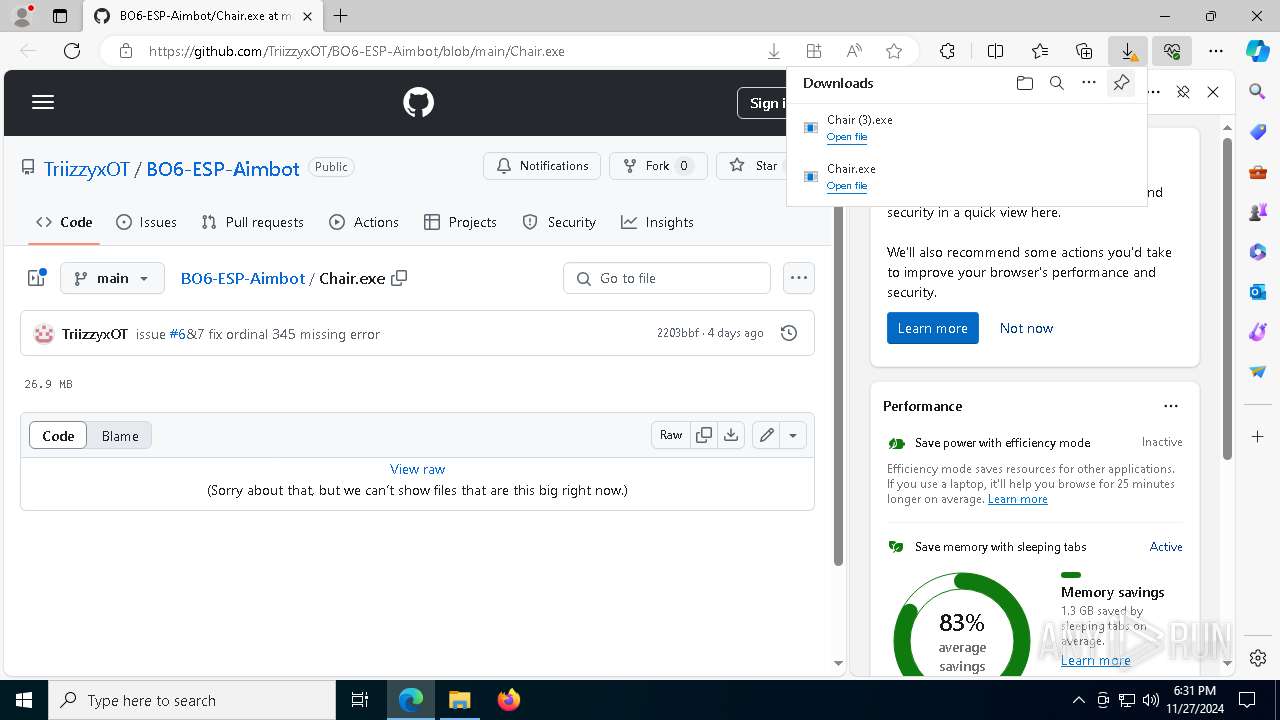The image size is (1280, 720).
Task: Click the View raw link
Action: point(418,469)
